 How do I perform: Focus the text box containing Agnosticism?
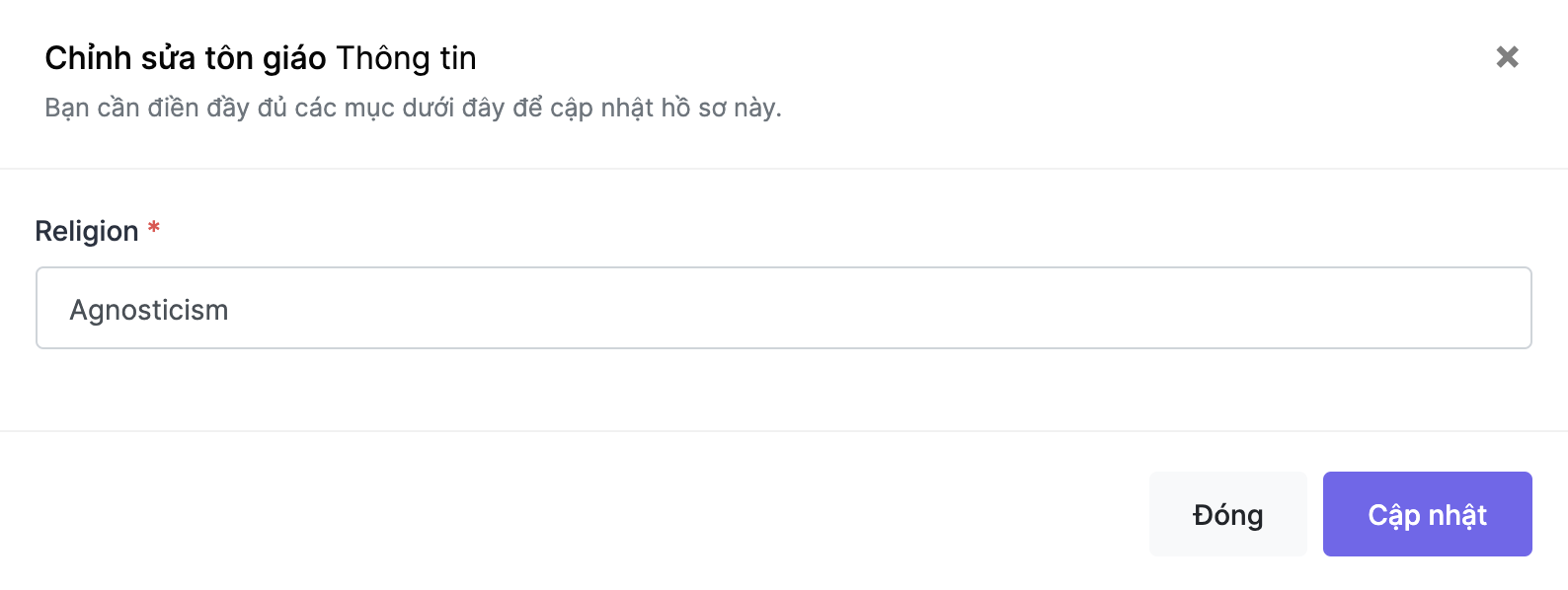tap(784, 308)
